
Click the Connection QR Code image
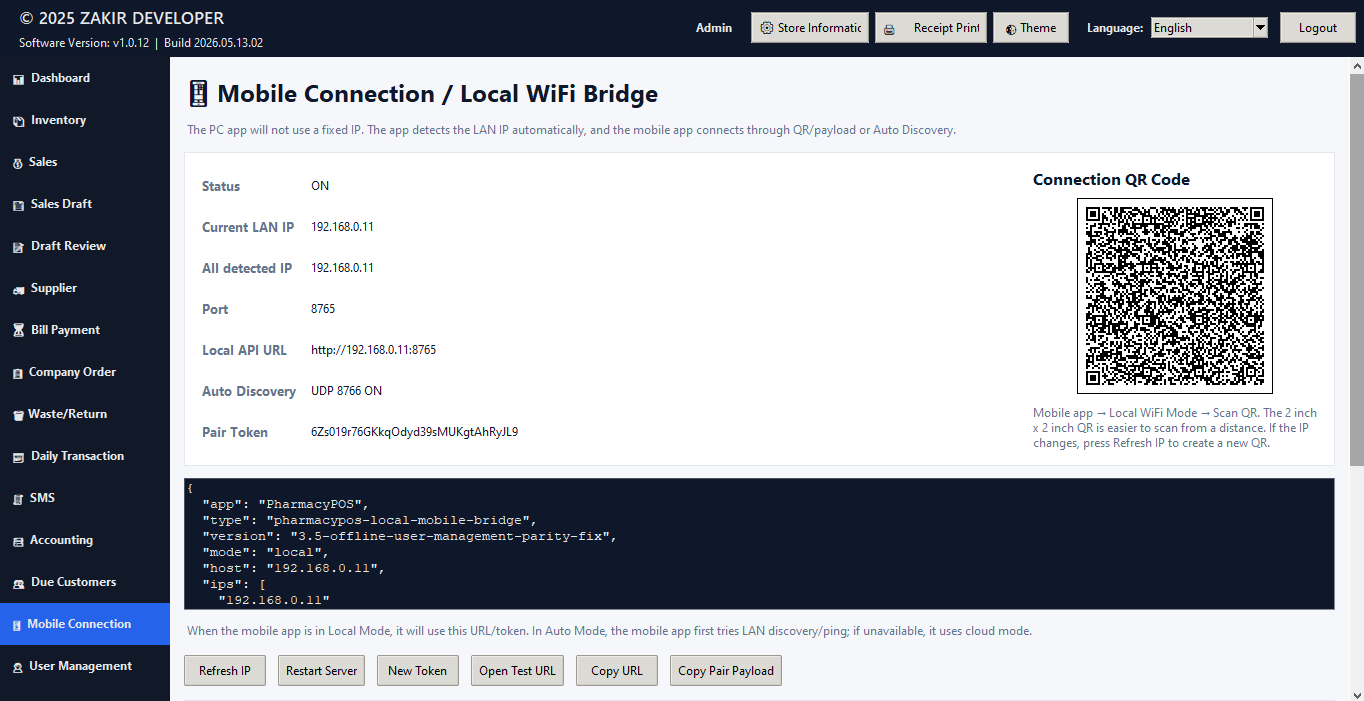click(x=1175, y=296)
